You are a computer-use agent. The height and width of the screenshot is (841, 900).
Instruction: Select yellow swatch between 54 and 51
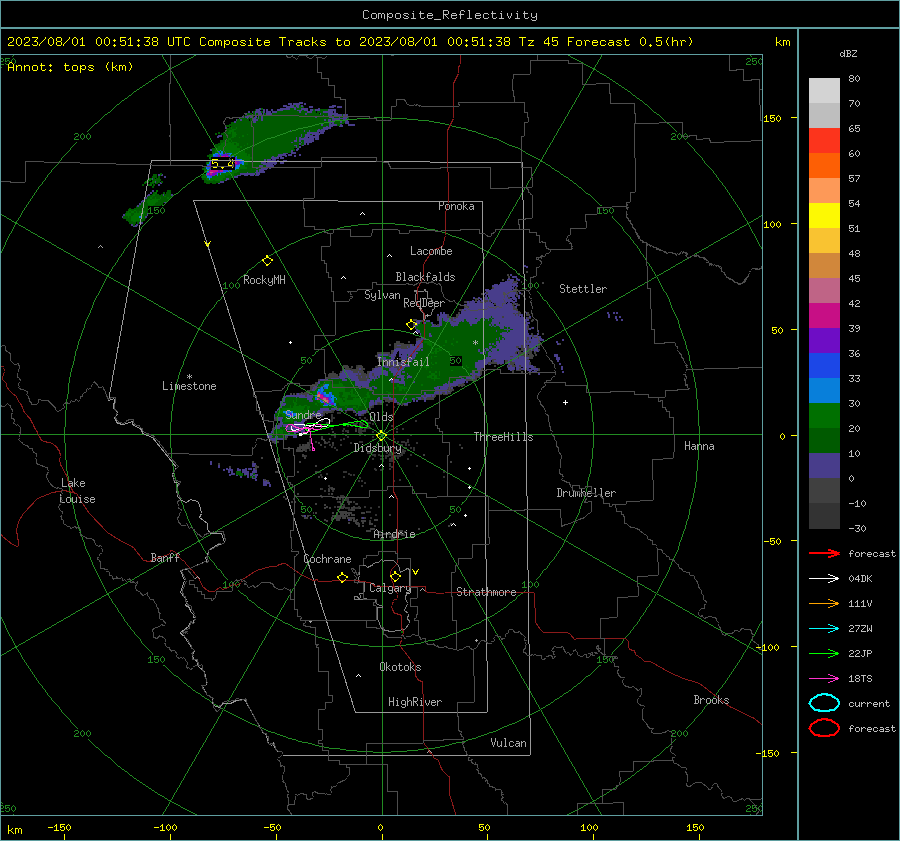(x=824, y=216)
